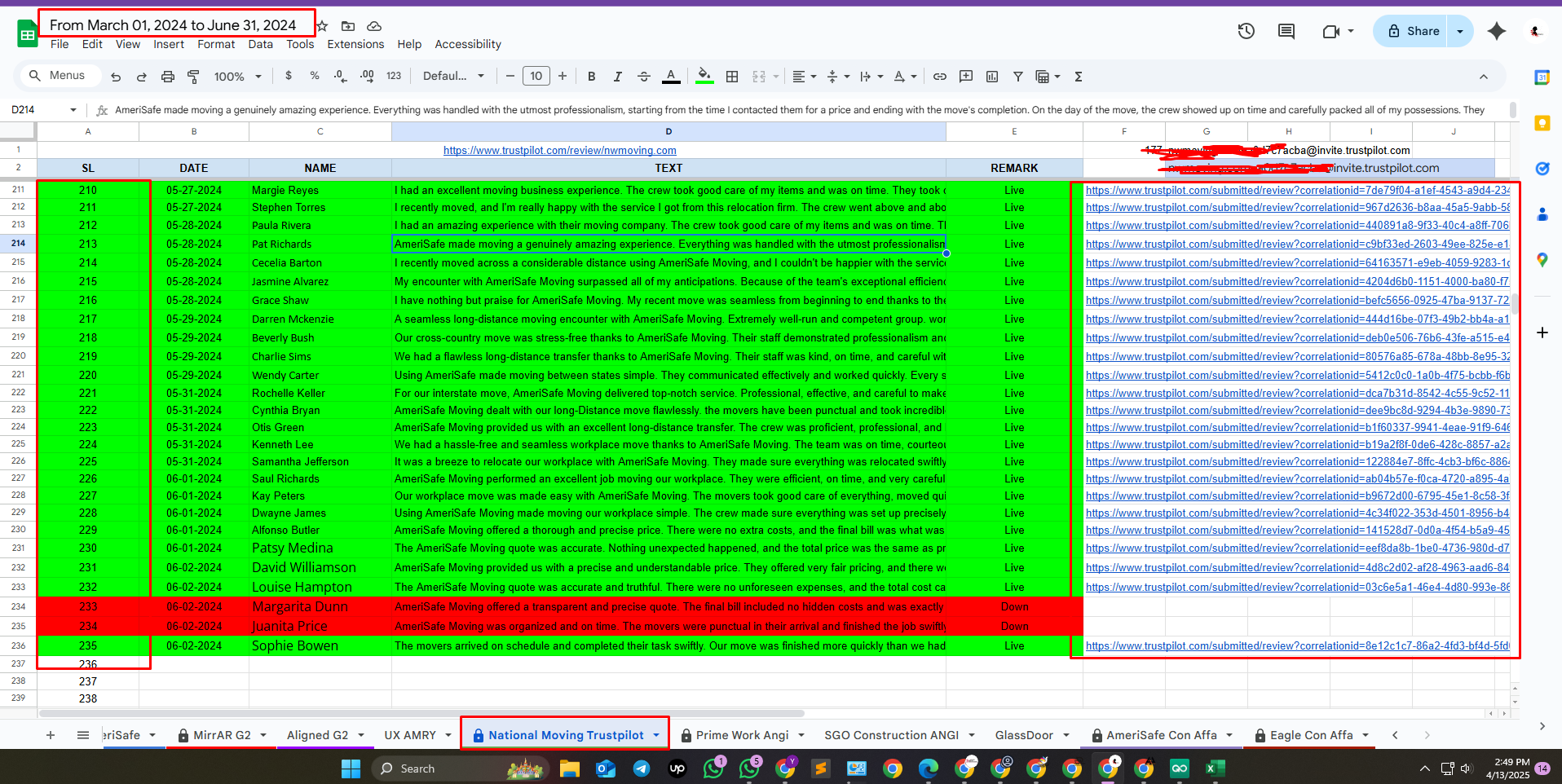Open the trustpilot.com/review/nwmoving.com link
Image resolution: width=1562 pixels, height=784 pixels.
559,150
